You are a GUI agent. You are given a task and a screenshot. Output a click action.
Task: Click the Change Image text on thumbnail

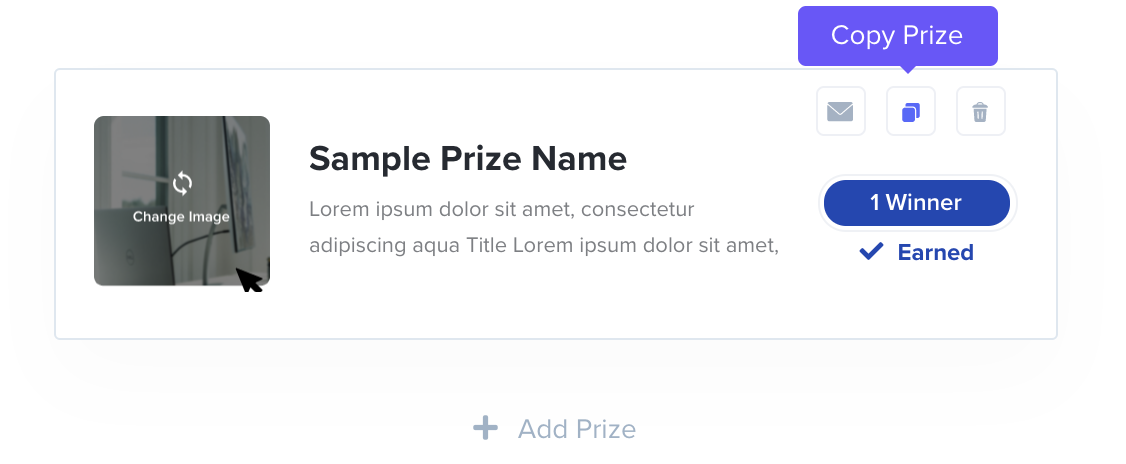(x=181, y=216)
